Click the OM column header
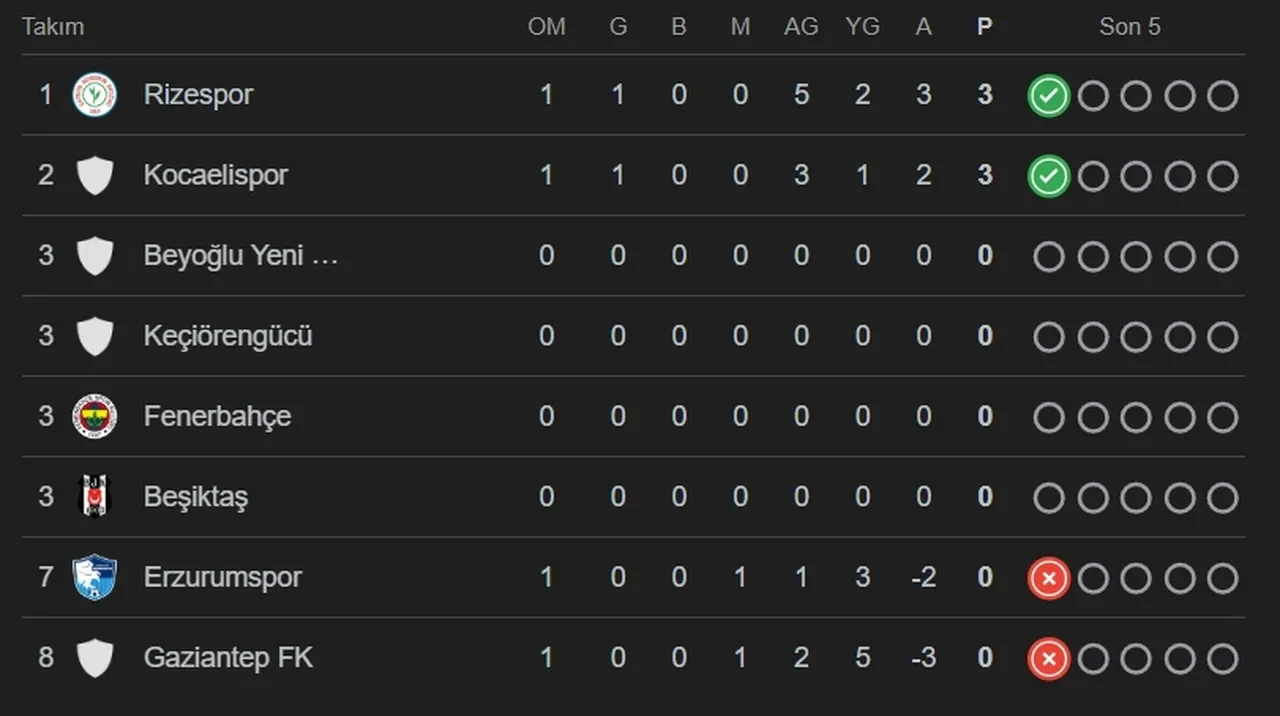The width and height of the screenshot is (1280, 716). (547, 27)
